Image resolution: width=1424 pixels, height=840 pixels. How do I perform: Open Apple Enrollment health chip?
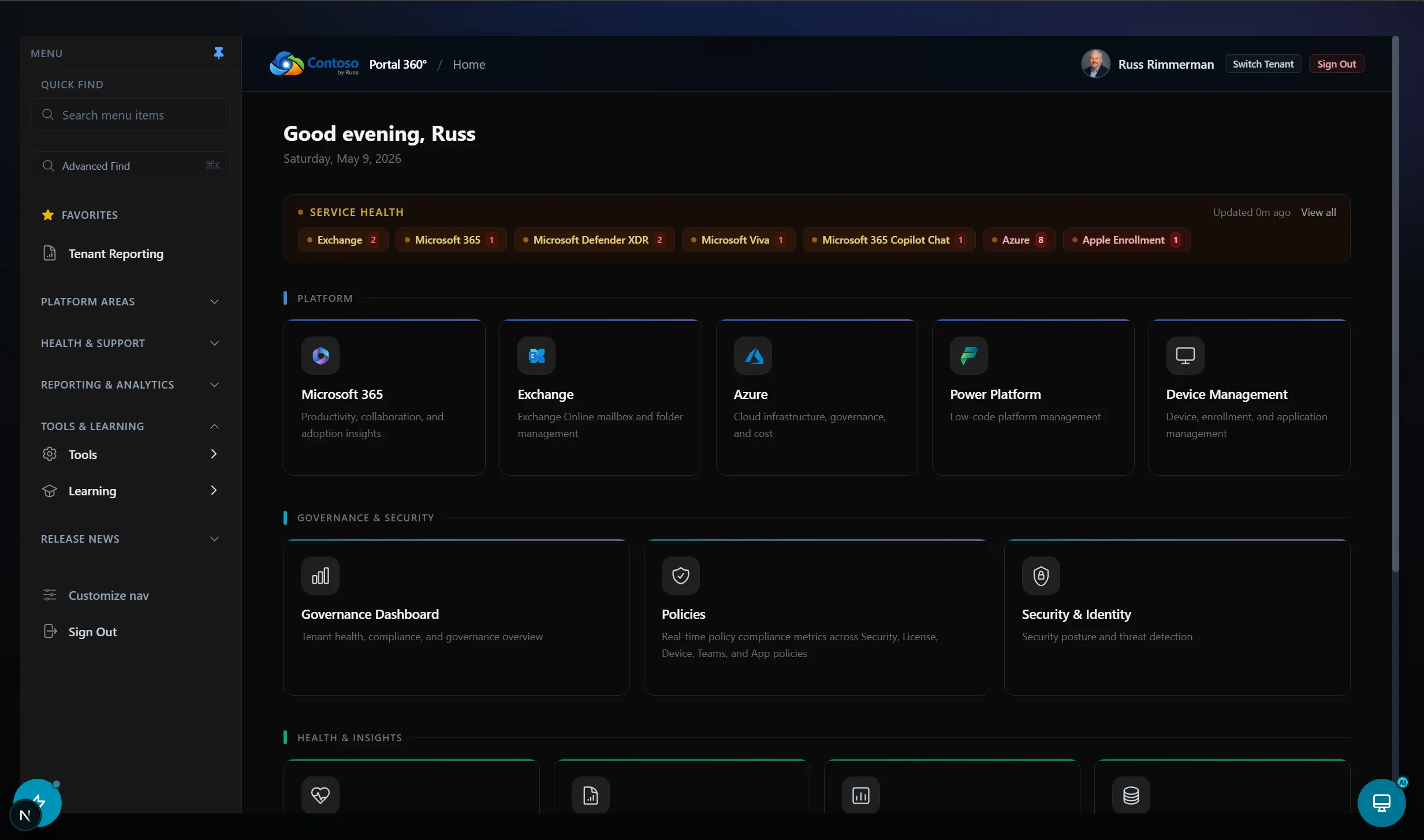pyautogui.click(x=1127, y=240)
